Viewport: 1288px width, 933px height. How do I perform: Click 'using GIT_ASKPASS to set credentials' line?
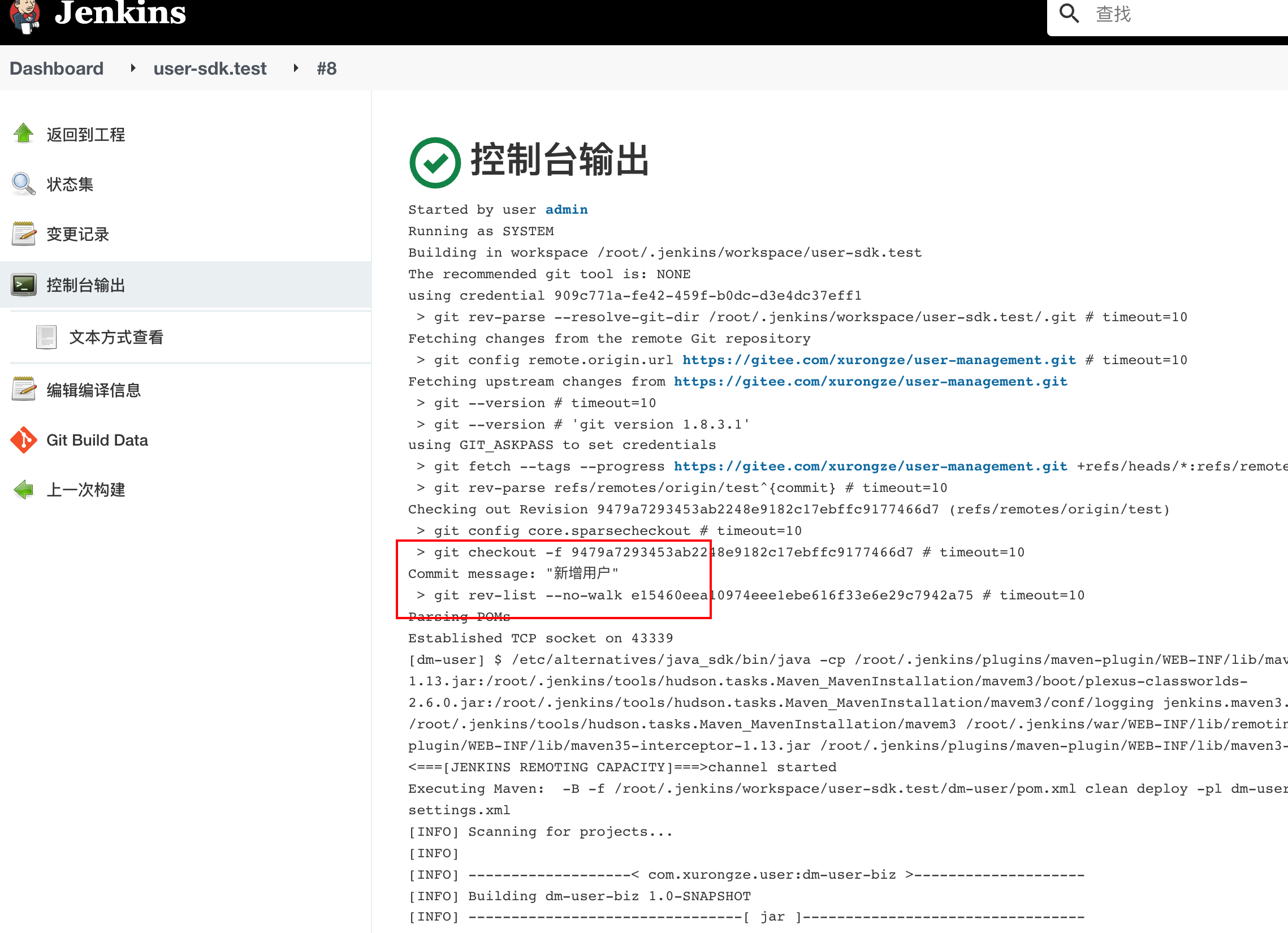[562, 445]
